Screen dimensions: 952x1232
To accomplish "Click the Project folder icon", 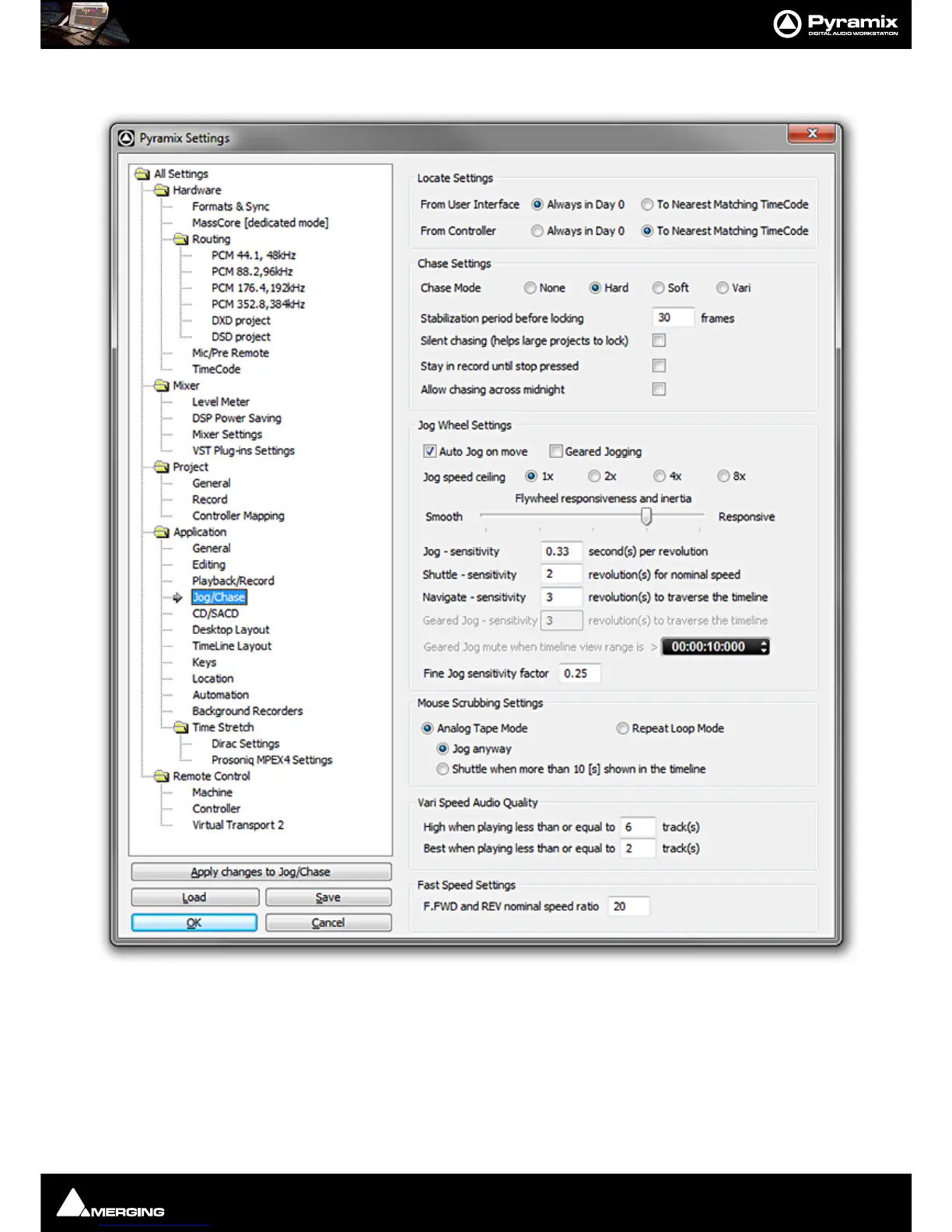I will click(162, 467).
